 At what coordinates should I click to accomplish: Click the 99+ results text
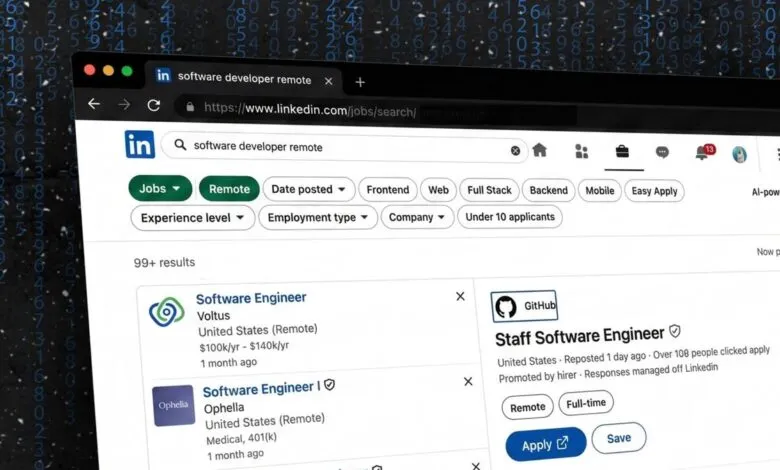point(164,263)
